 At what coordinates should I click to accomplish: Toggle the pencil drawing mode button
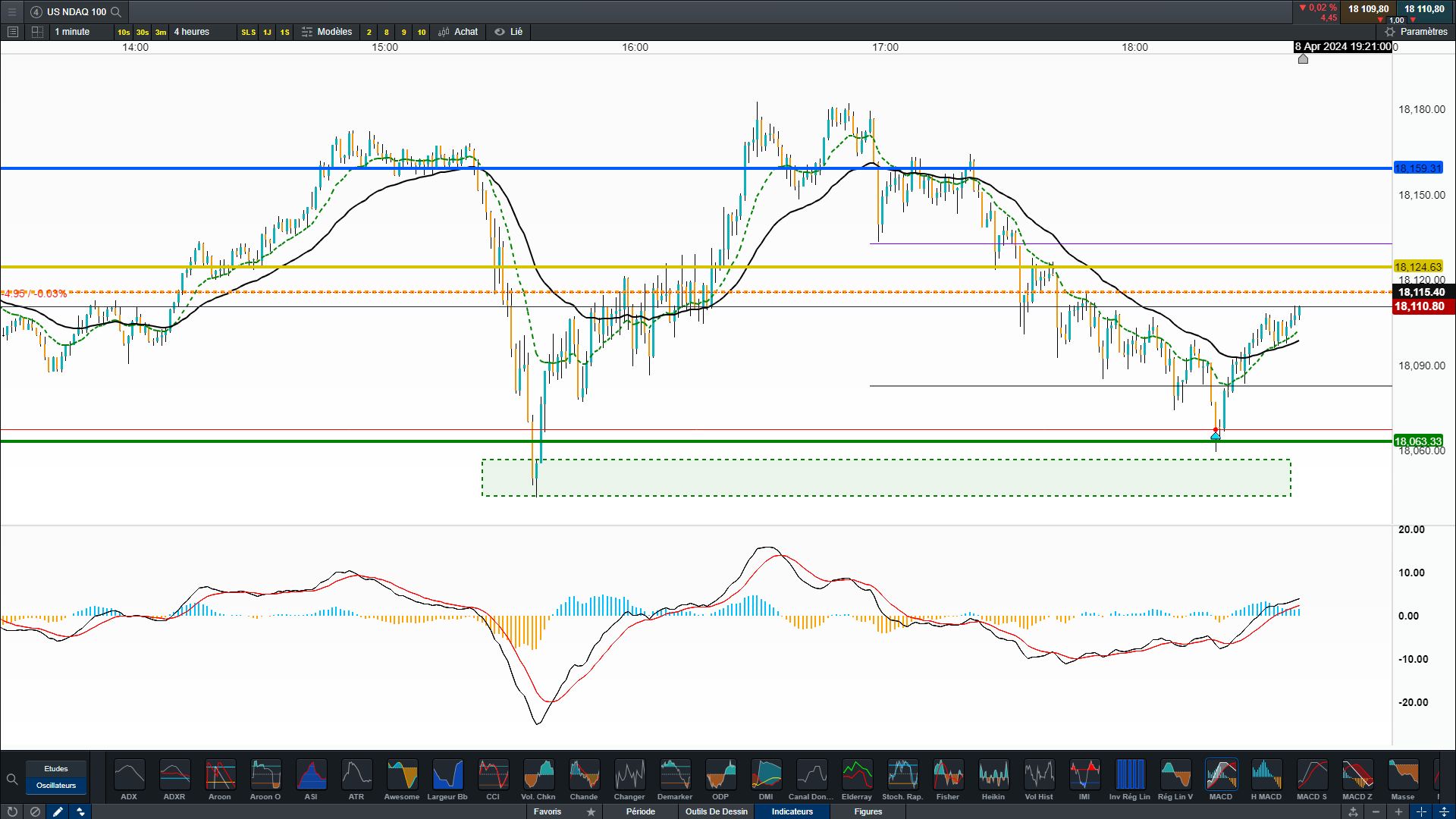tap(58, 811)
